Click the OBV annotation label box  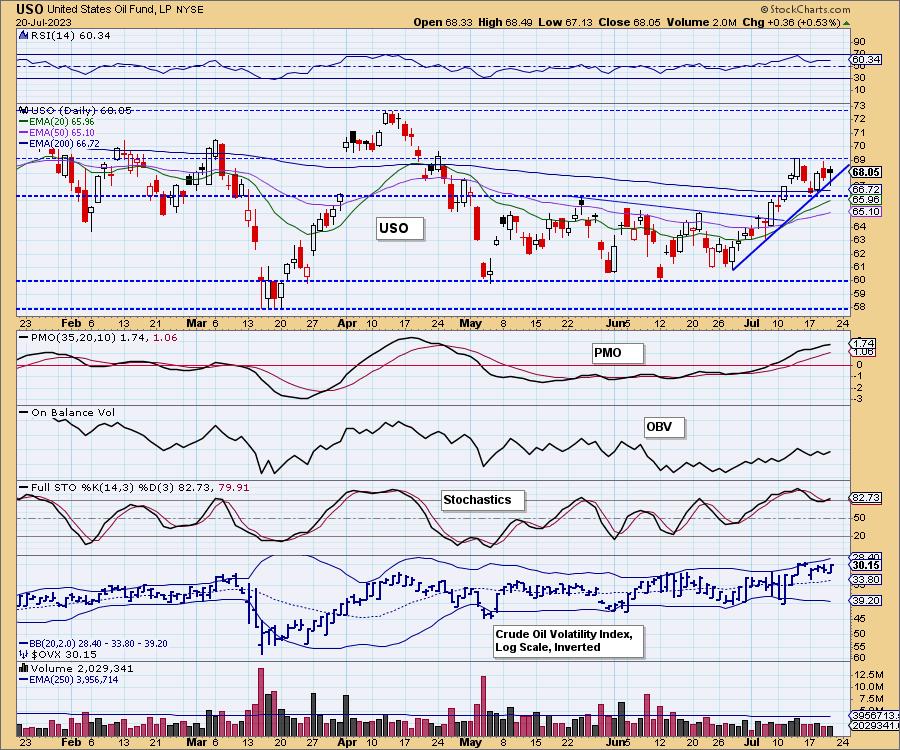664,427
